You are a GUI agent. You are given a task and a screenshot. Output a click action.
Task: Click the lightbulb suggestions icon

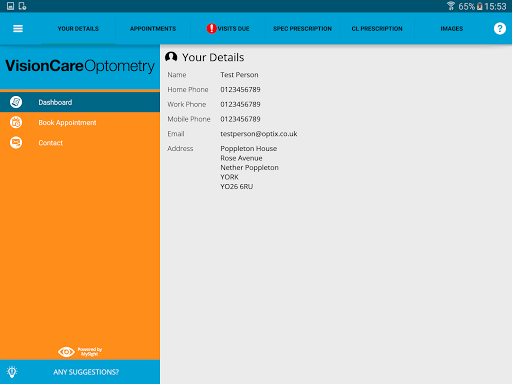[x=12, y=372]
